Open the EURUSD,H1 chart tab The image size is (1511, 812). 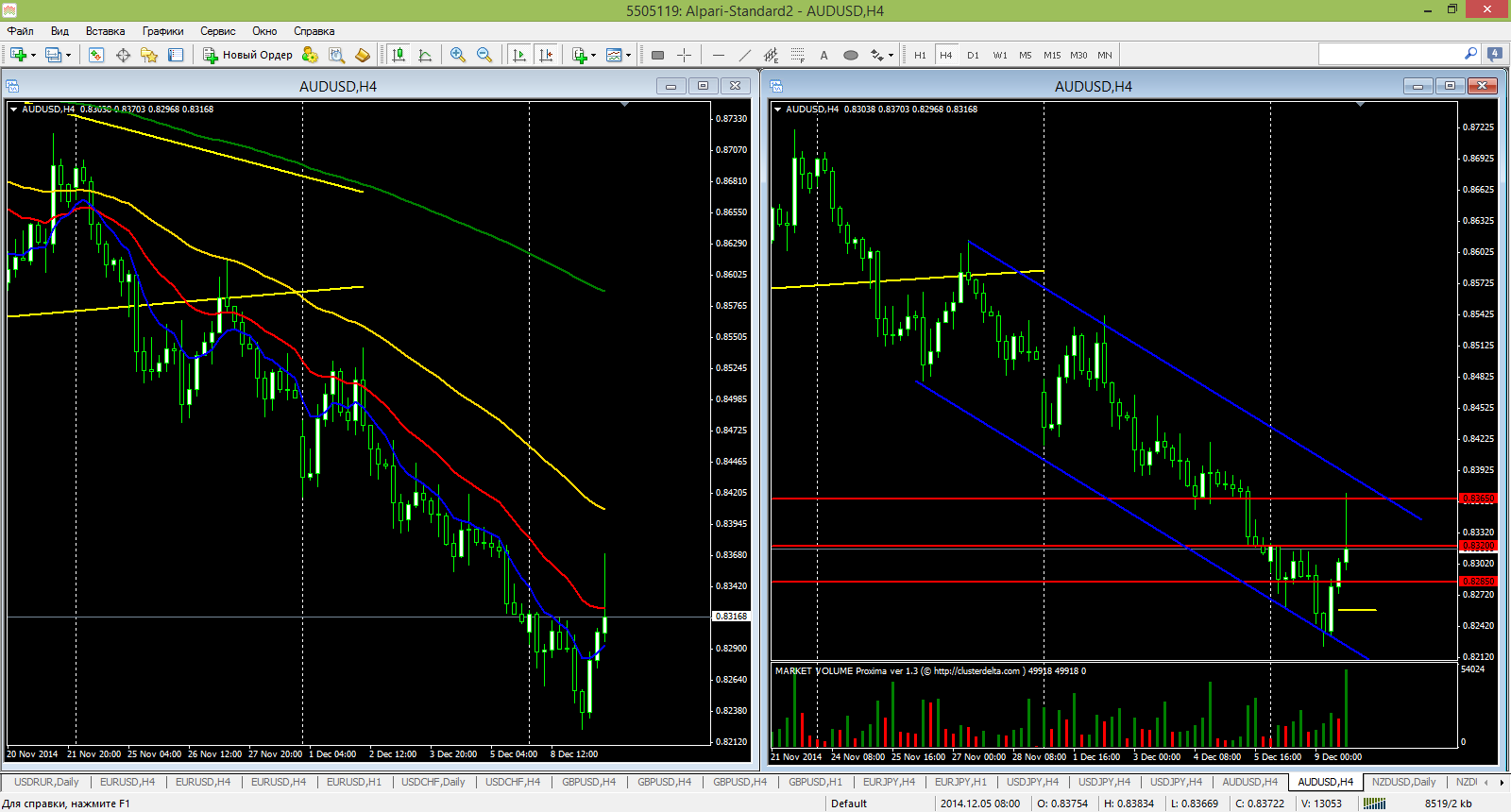[354, 782]
